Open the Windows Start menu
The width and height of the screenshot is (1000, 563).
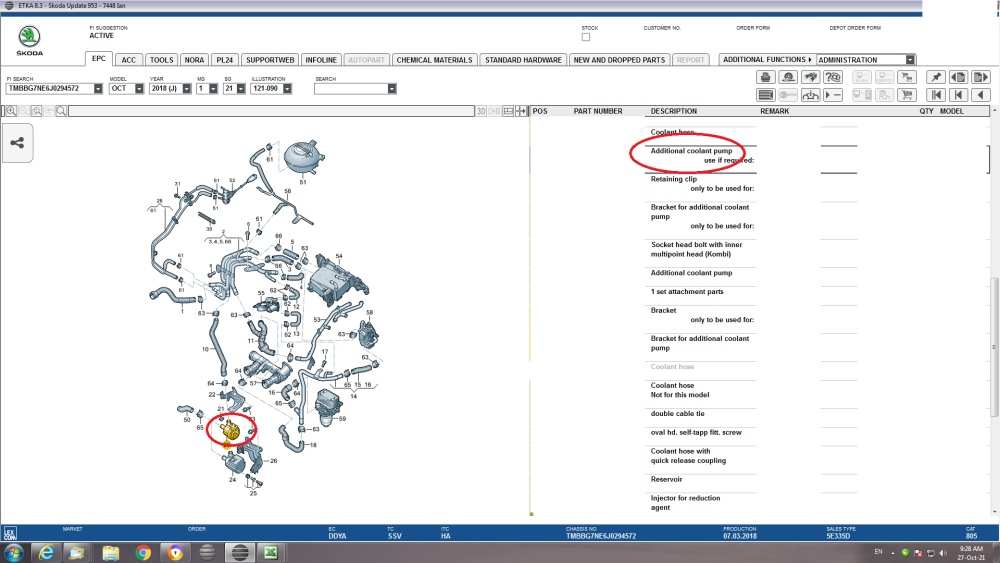[13, 552]
